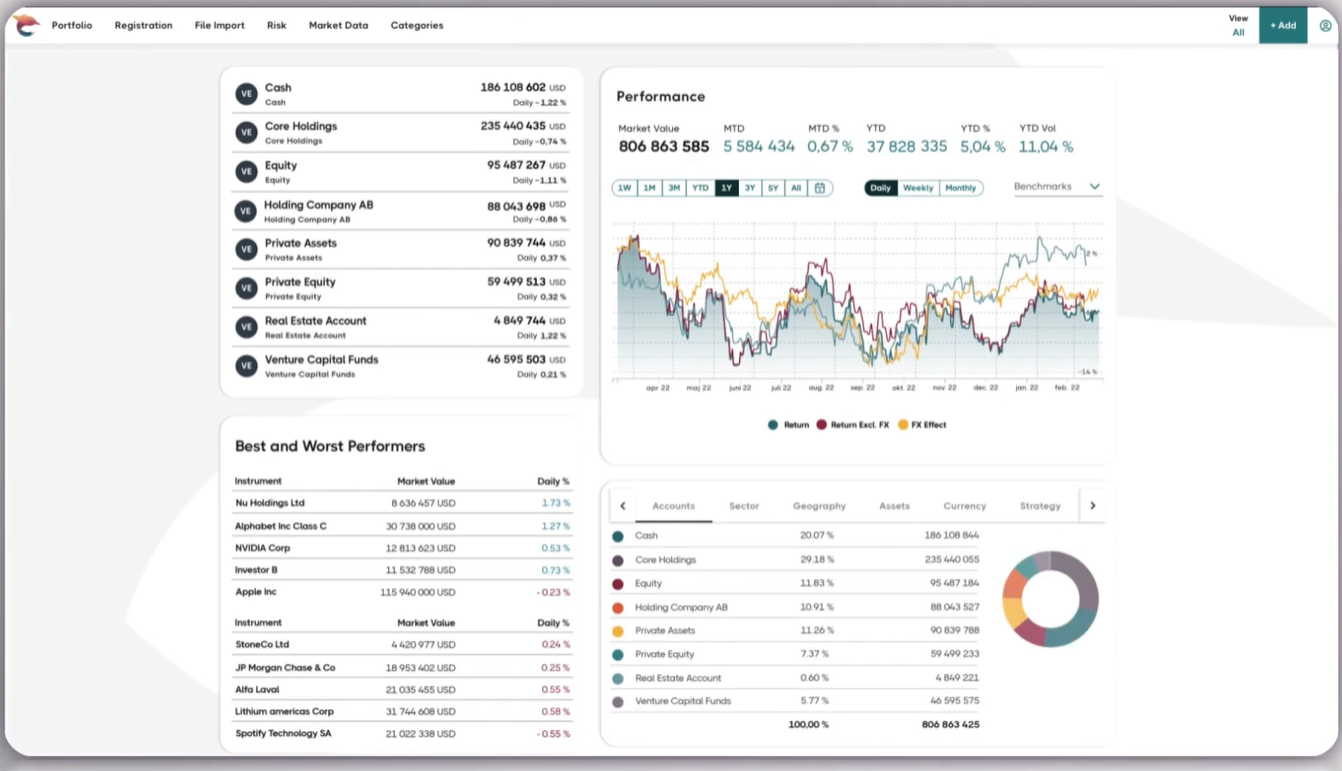Select the 3Y time range

(x=750, y=188)
